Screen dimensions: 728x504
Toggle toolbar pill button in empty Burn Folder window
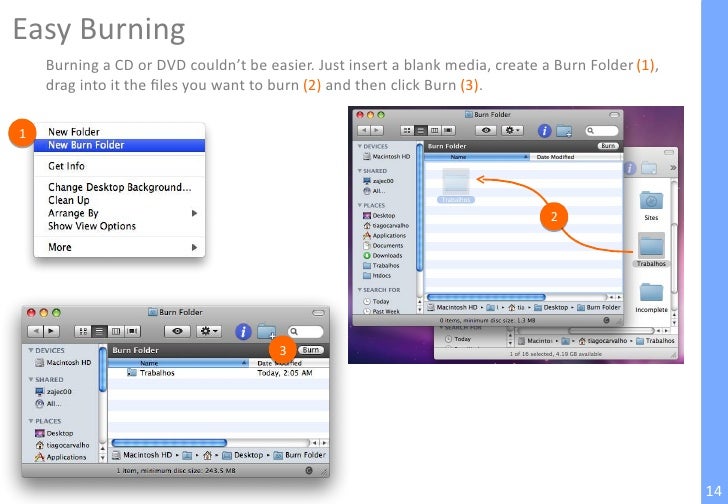click(x=614, y=115)
